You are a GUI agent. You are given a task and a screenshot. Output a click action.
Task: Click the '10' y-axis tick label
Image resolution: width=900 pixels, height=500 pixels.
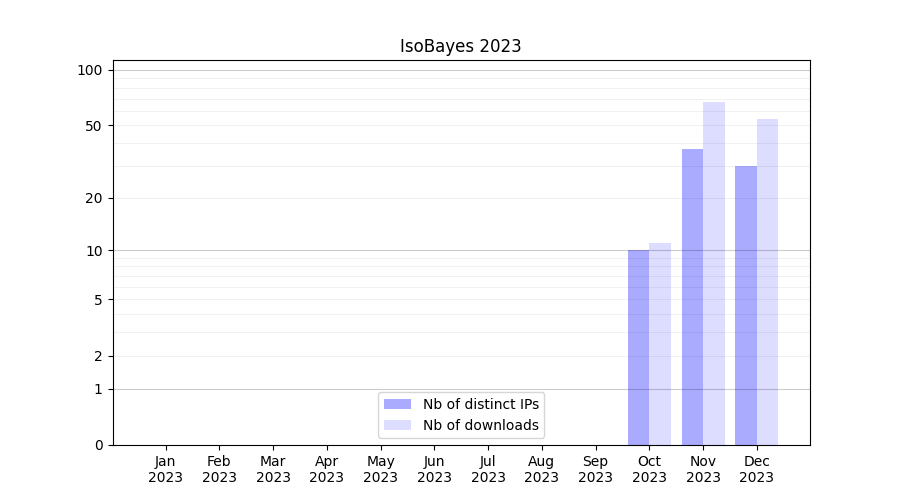tap(94, 250)
